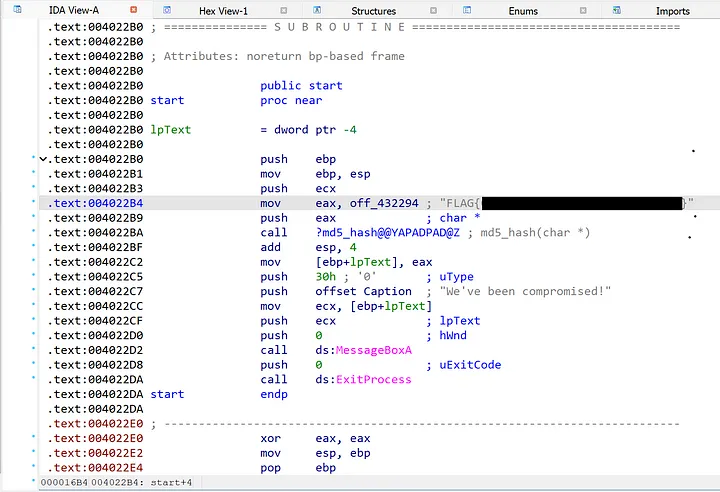Click the 'char *' comment after push eax

coord(460,218)
